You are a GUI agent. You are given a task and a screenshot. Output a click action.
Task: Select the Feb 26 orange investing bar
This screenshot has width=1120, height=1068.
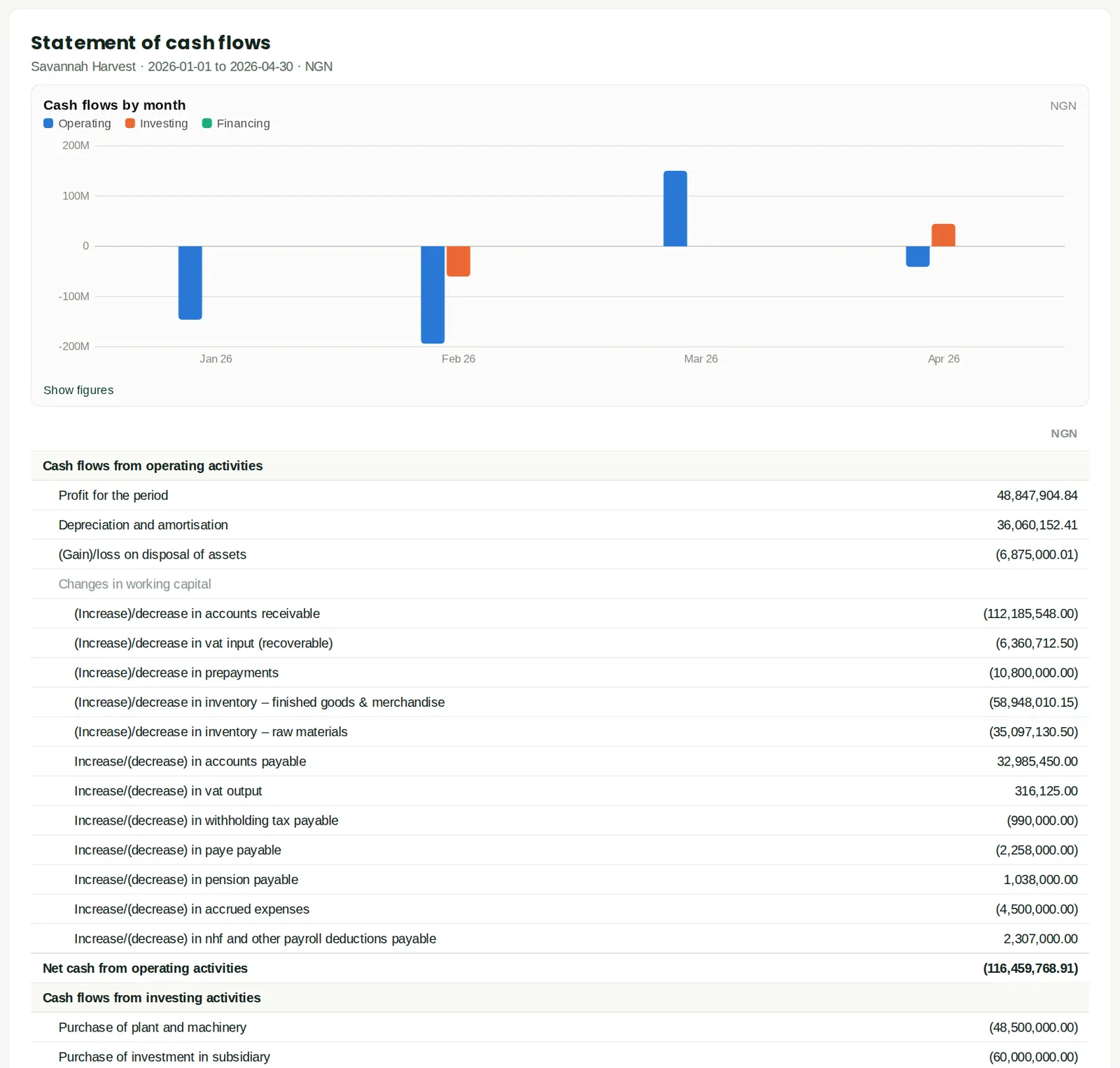pos(458,261)
